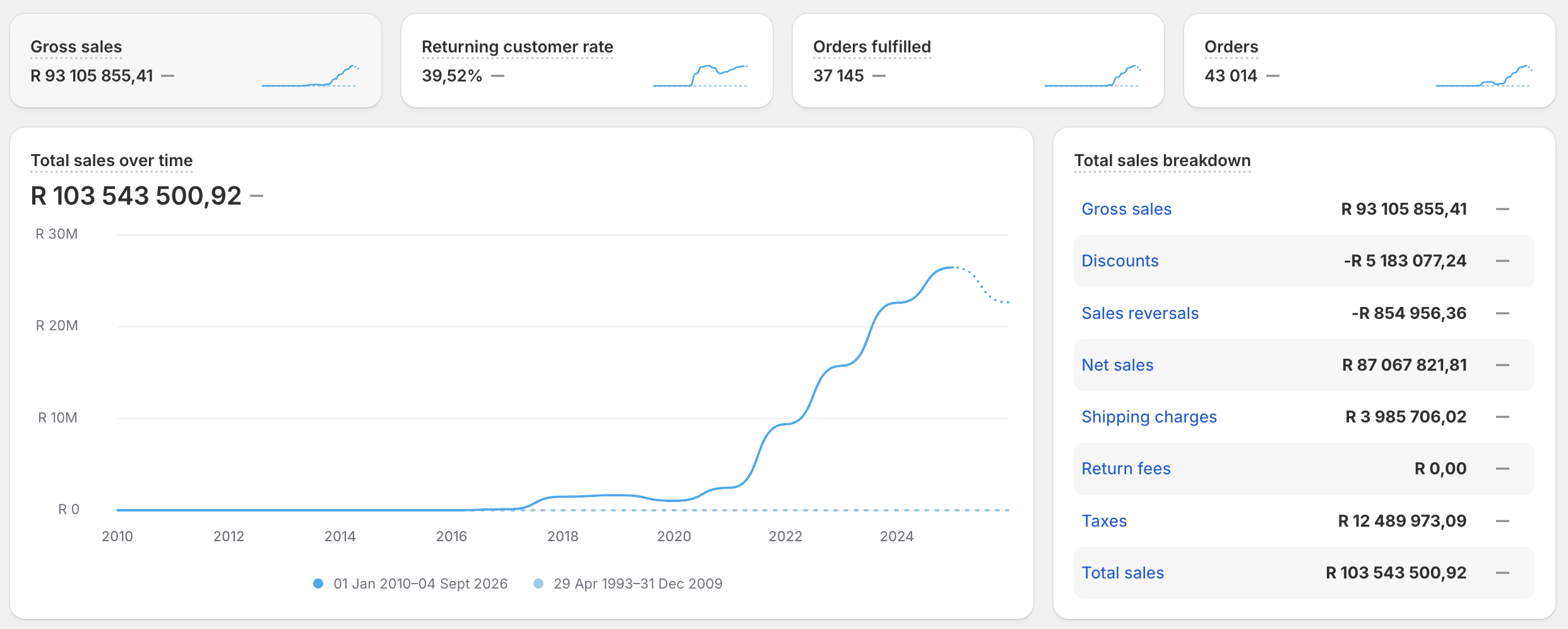Open the Shipping charges link
This screenshot has width=1568, height=629.
coord(1149,417)
